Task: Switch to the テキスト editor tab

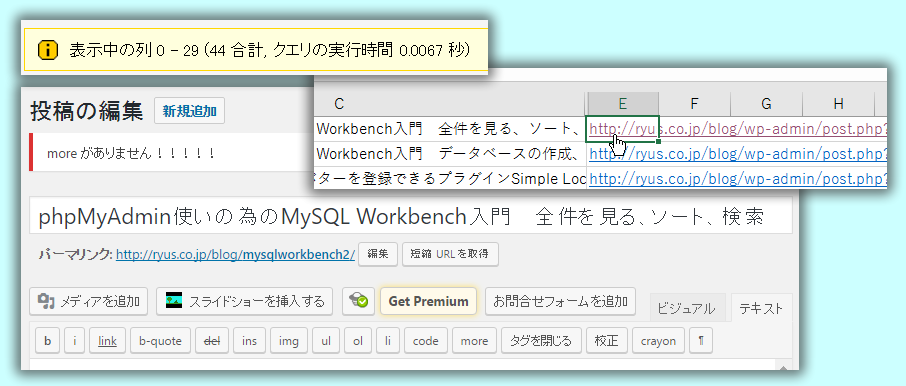Action: tap(762, 308)
